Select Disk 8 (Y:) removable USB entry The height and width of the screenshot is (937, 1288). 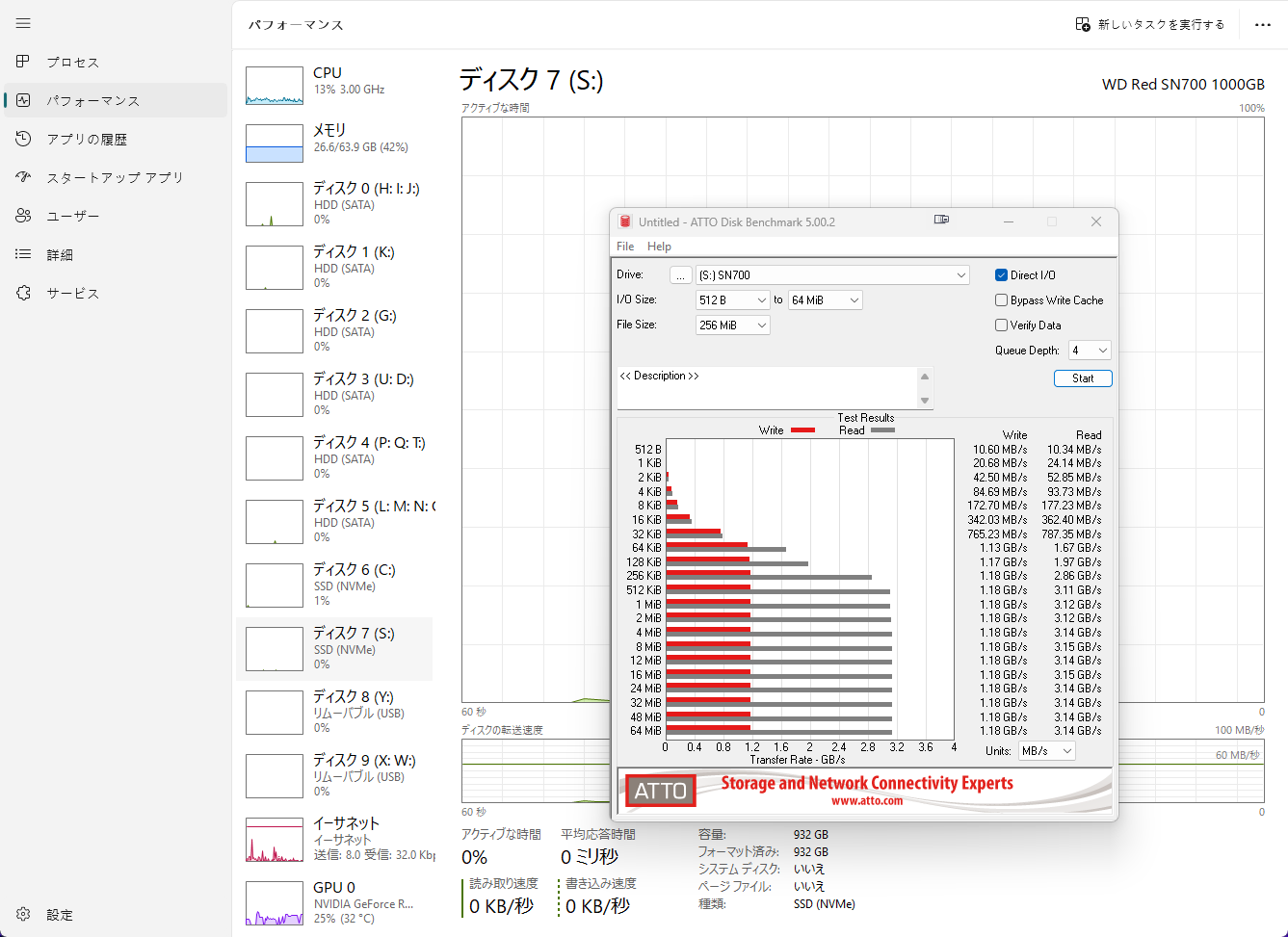tap(334, 713)
